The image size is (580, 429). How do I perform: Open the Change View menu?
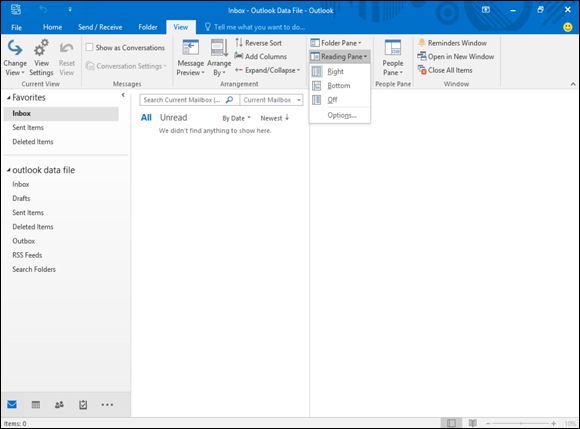pyautogui.click(x=15, y=58)
